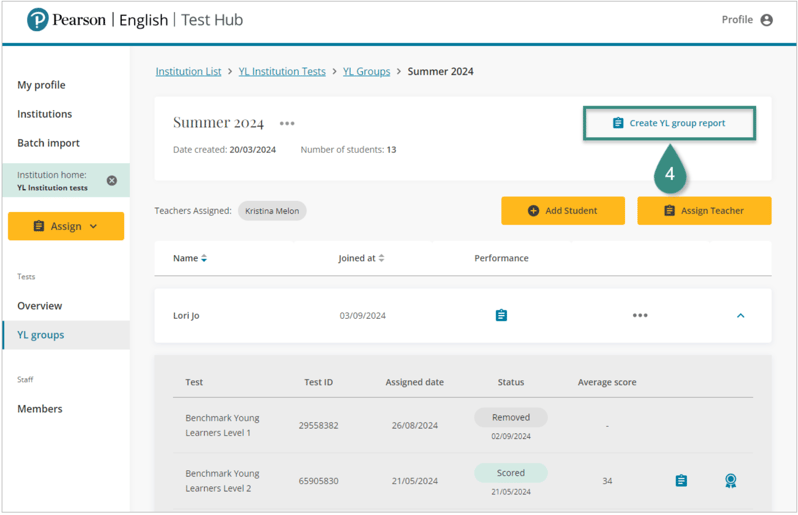
Task: Go to Overview in the sidebar
Action: click(40, 306)
